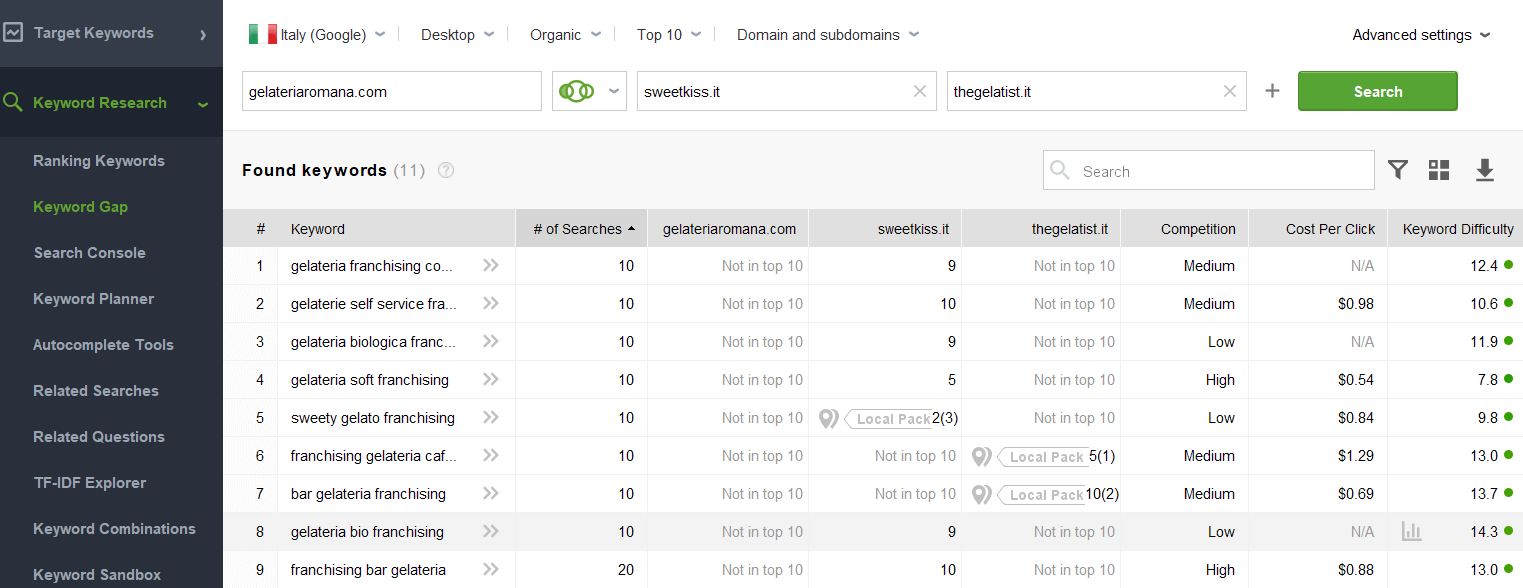This screenshot has width=1523, height=588.
Task: Expand arrows for gelaterie self service row
Action: 490,304
